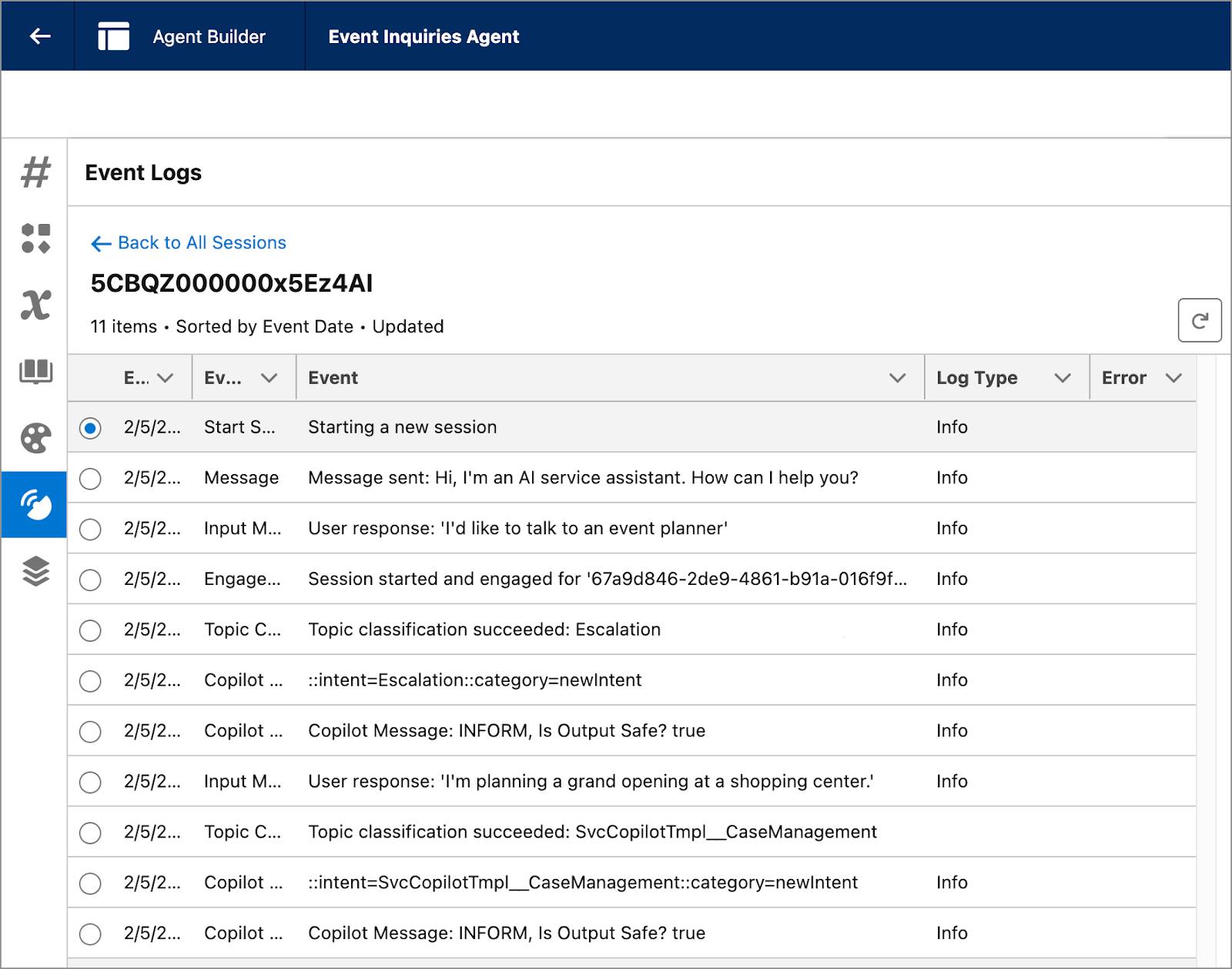Open the Error column dropdown

(x=1173, y=378)
